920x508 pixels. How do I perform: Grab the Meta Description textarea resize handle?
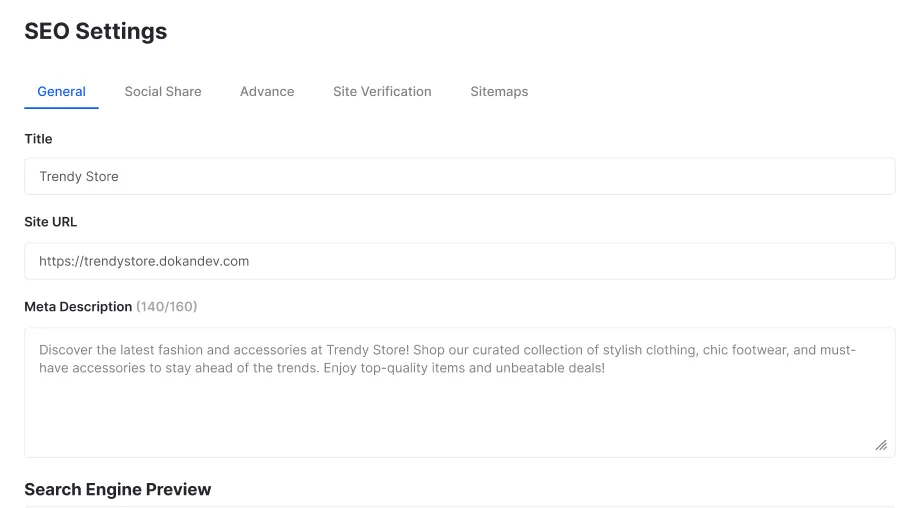pyautogui.click(x=881, y=445)
